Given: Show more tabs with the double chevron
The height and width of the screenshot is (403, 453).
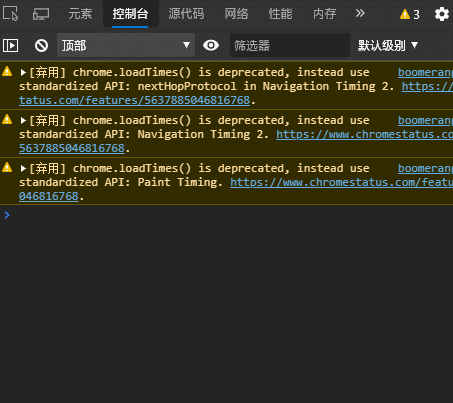Looking at the screenshot, I should coord(360,14).
